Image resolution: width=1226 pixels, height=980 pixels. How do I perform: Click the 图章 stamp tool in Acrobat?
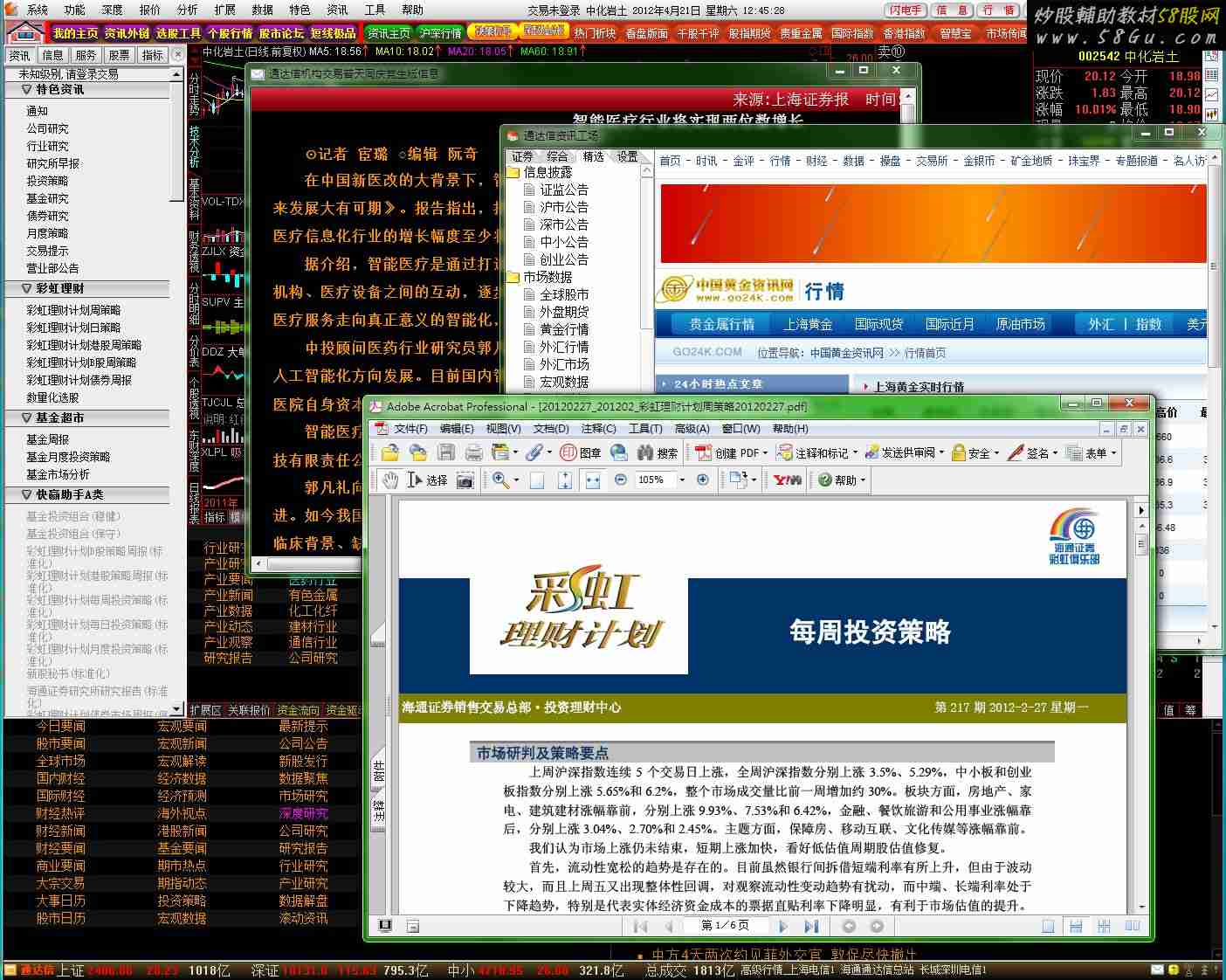[x=581, y=452]
